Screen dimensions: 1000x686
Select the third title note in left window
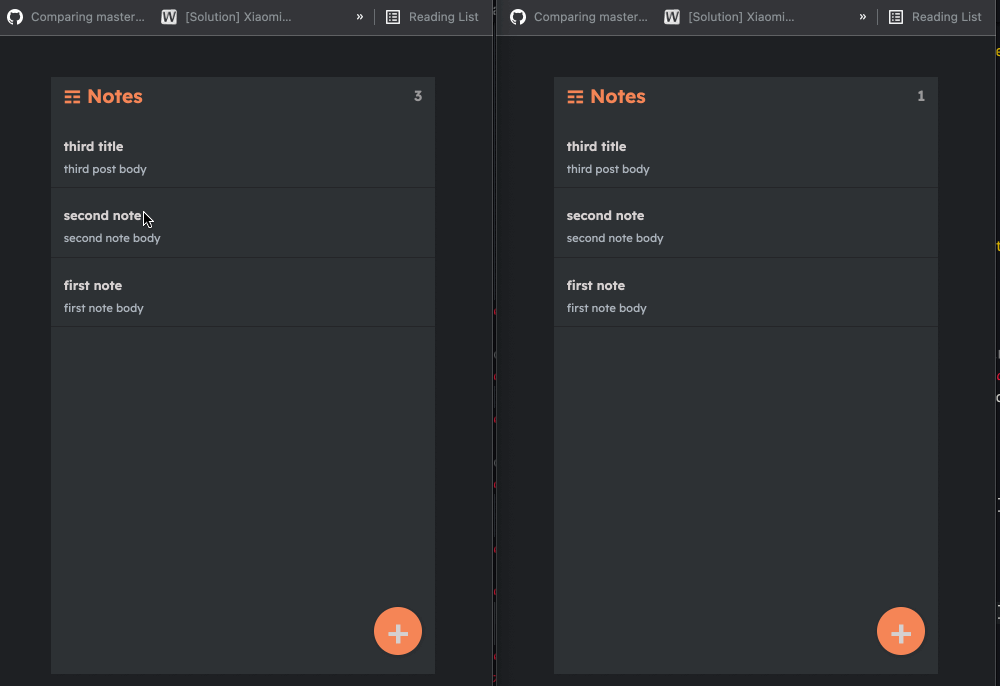242,156
